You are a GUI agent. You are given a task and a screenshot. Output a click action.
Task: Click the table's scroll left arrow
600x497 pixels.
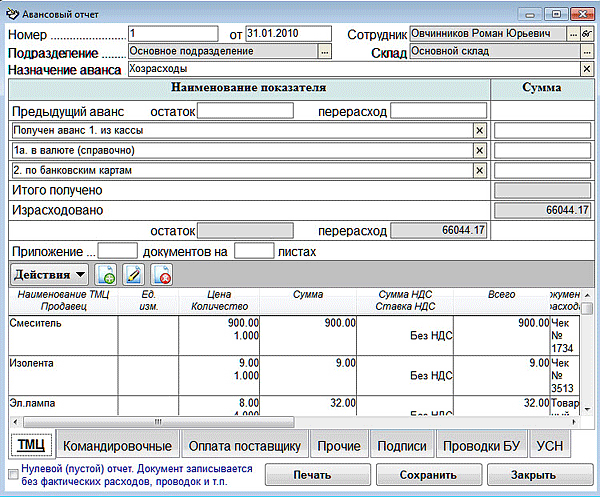point(15,422)
